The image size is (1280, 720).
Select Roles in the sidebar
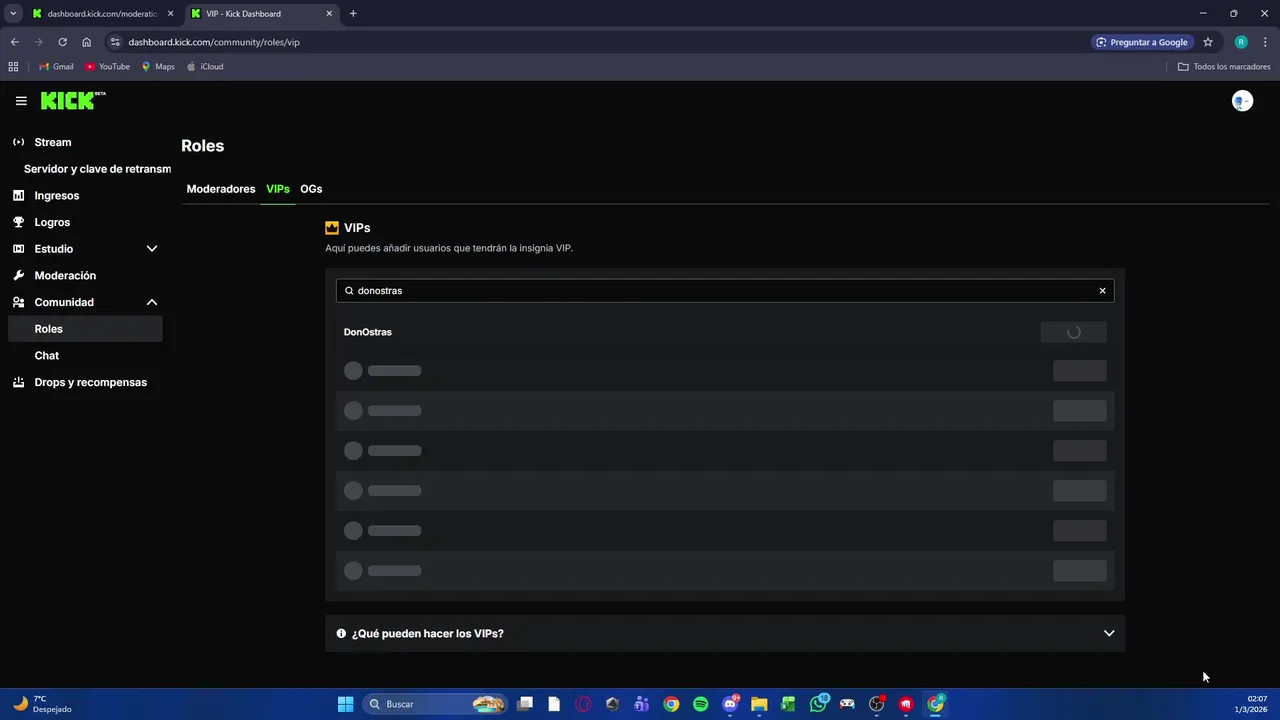coord(86,329)
